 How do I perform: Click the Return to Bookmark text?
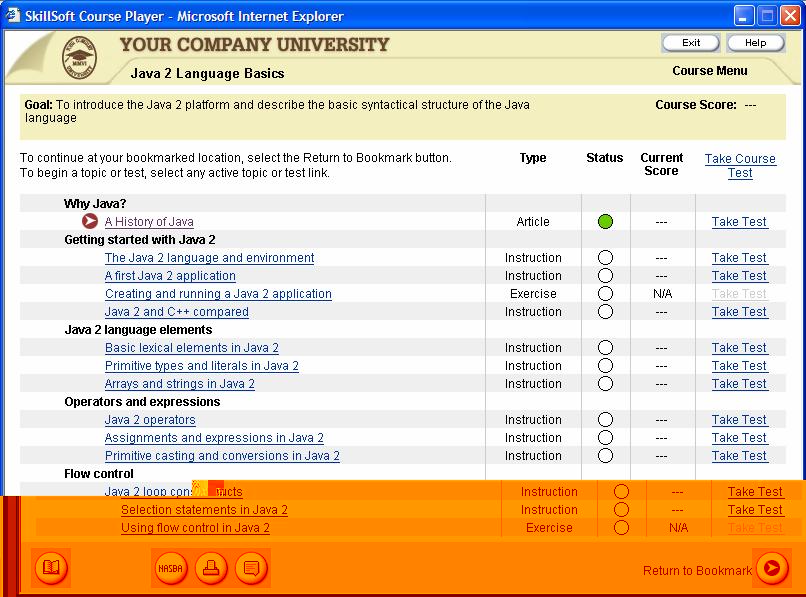pos(697,570)
